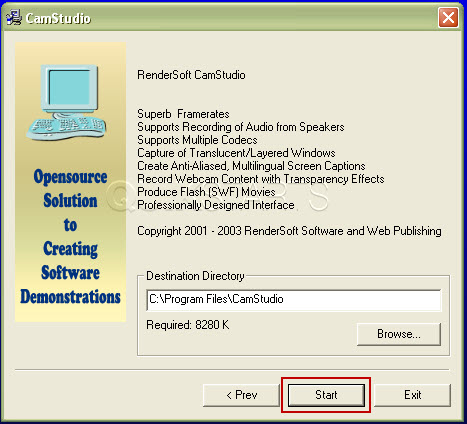467x424 pixels.
Task: Click the Required: 8280 K label
Action: coord(188,325)
